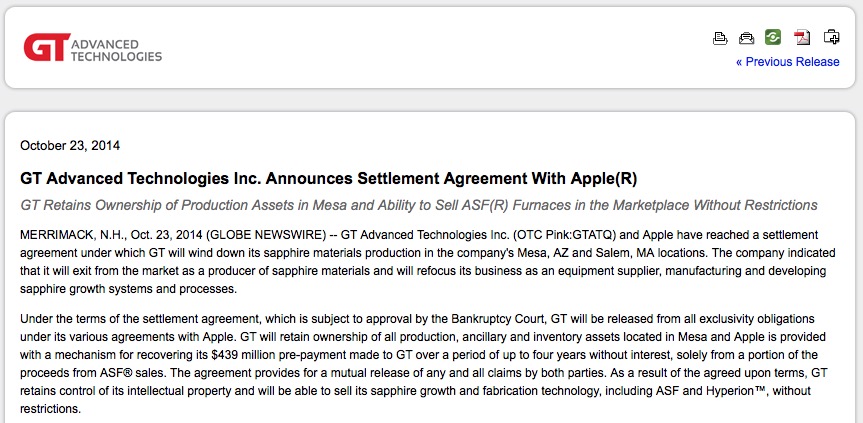The image size is (863, 423).
Task: Add release to briefcase icon
Action: 831,37
